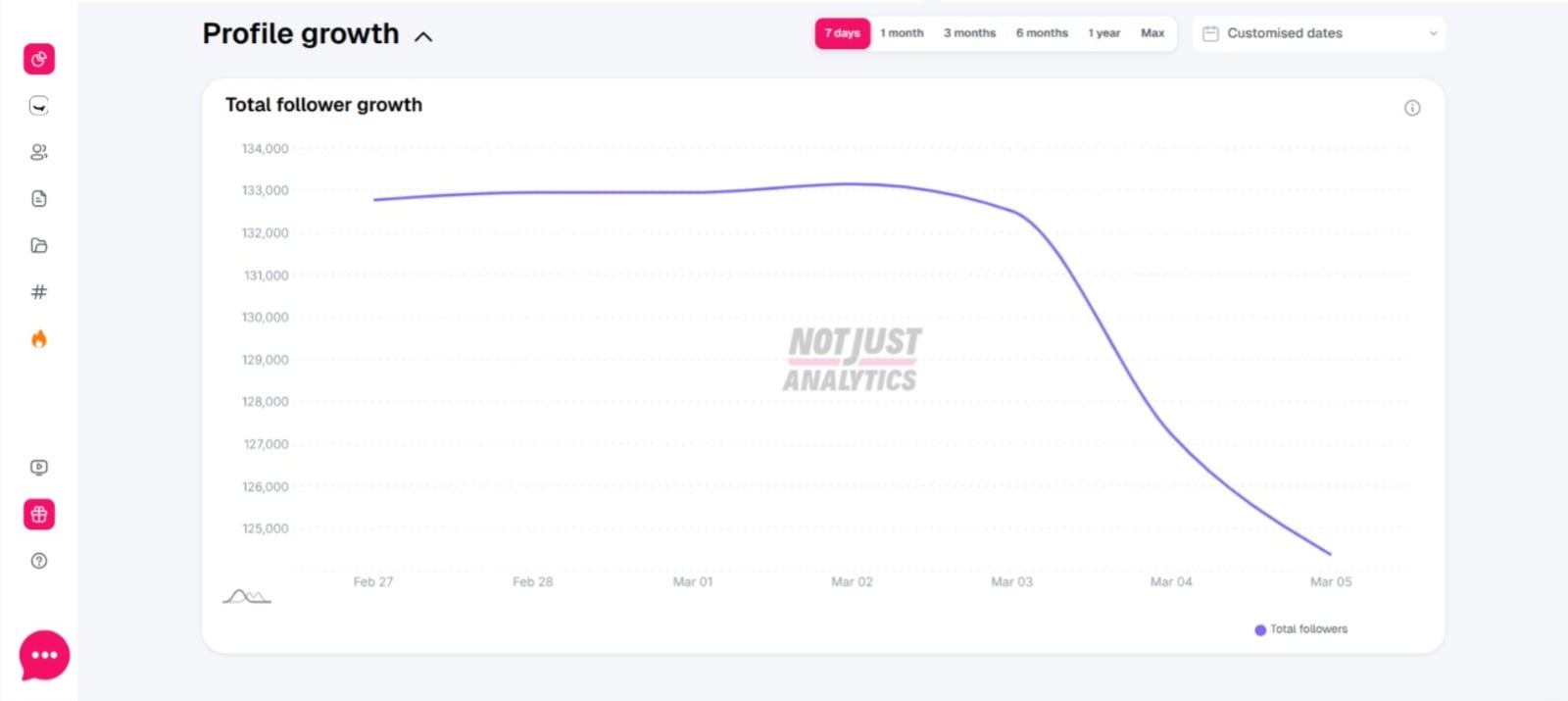Open the hashtag tool in sidebar
The width and height of the screenshot is (1568, 701).
tap(39, 292)
